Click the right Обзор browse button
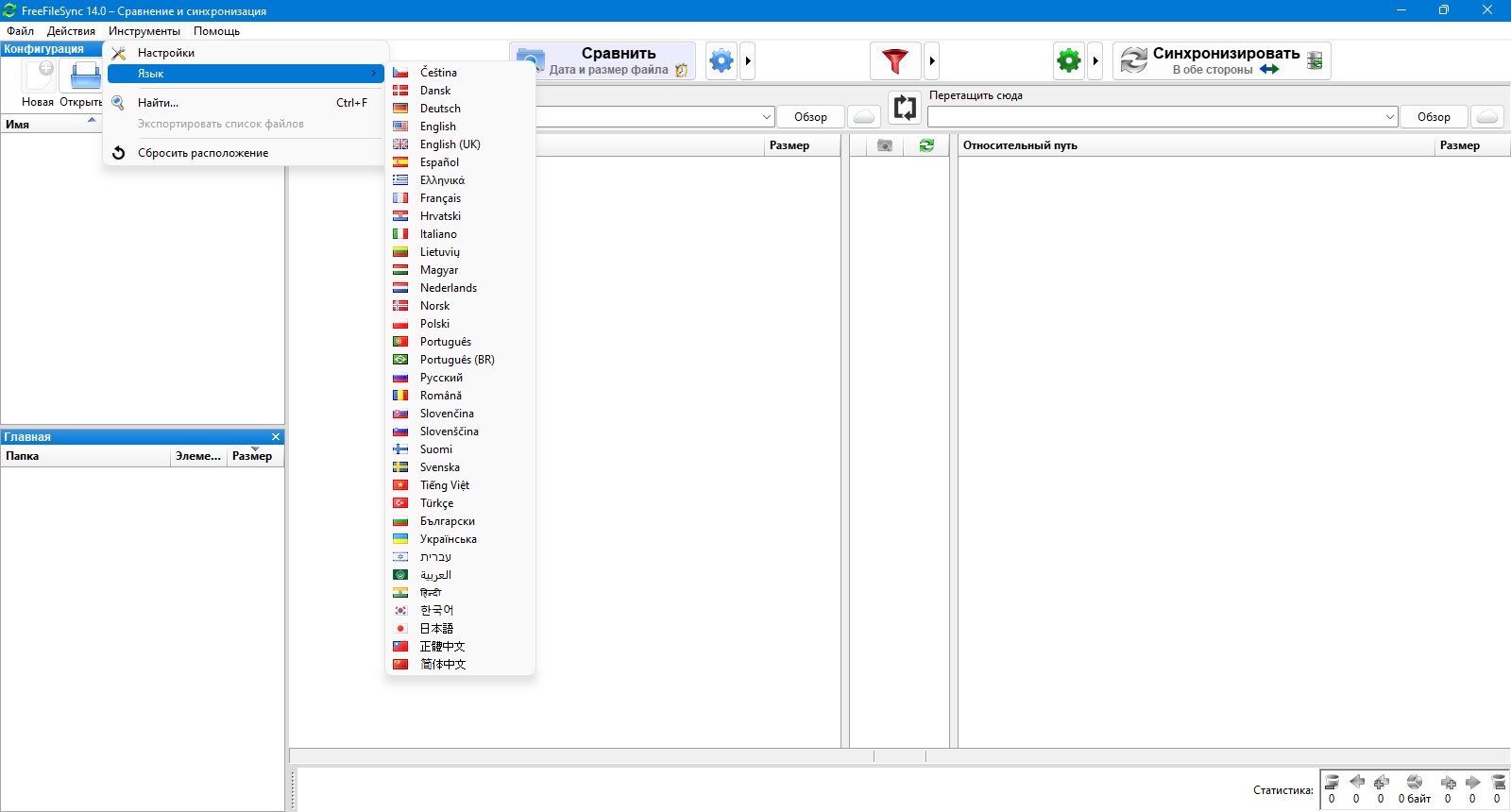The height and width of the screenshot is (812, 1511). point(1434,117)
